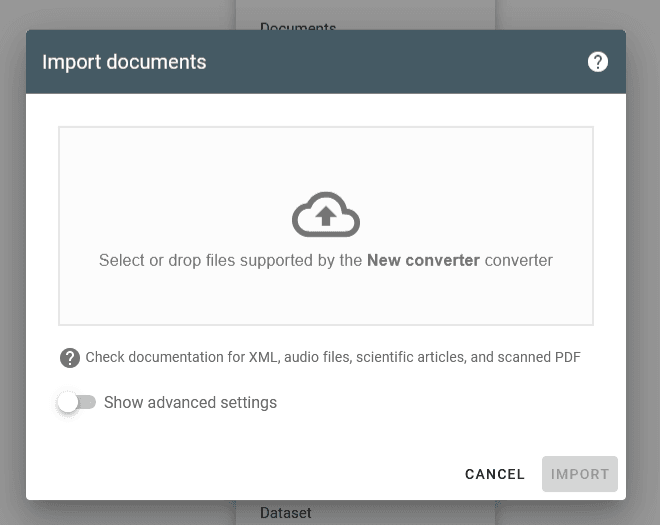Toggle the Show advanced settings switch
Image resolution: width=660 pixels, height=525 pixels.
pos(77,402)
